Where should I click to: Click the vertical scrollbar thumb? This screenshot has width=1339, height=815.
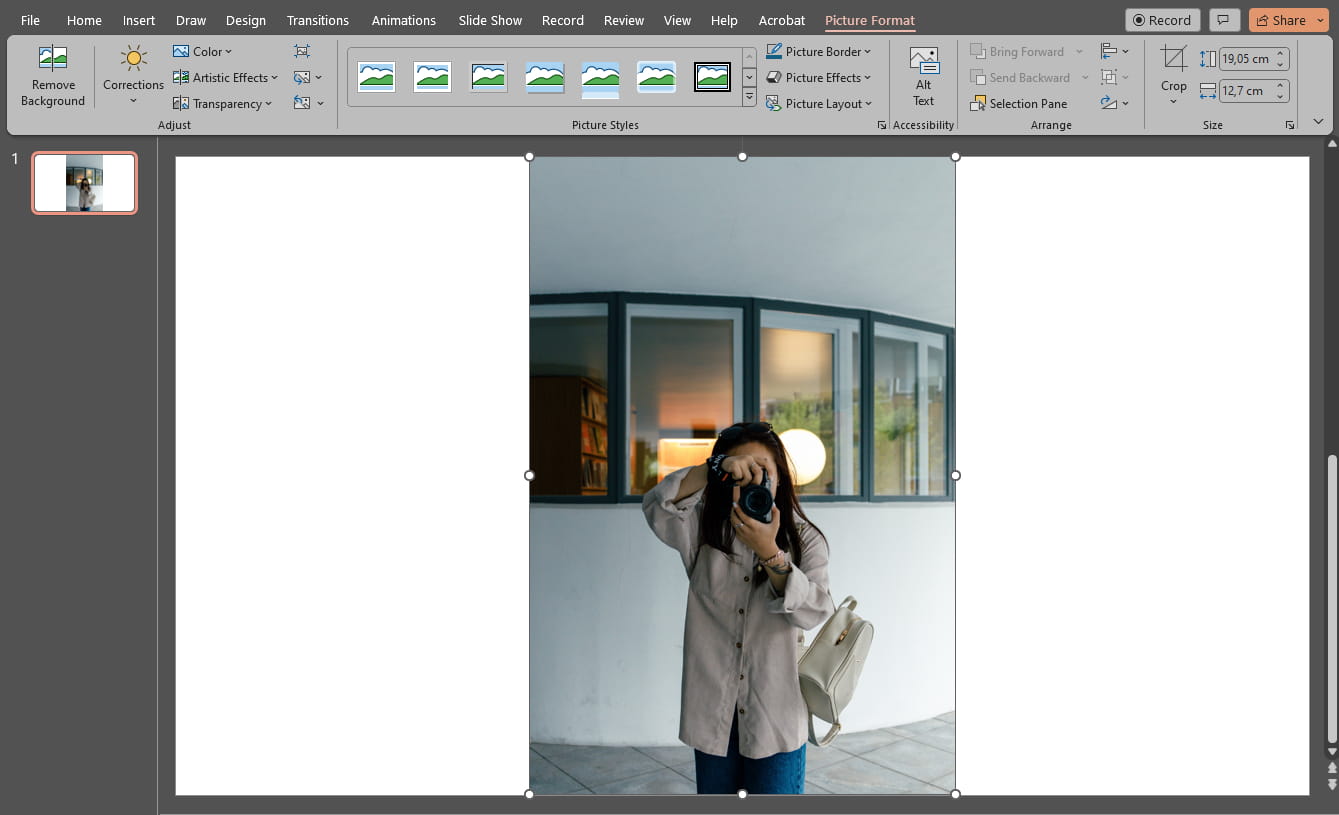1331,598
